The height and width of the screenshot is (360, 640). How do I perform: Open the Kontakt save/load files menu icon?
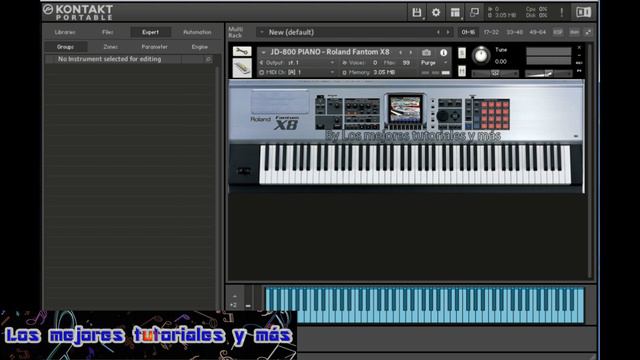(x=417, y=13)
